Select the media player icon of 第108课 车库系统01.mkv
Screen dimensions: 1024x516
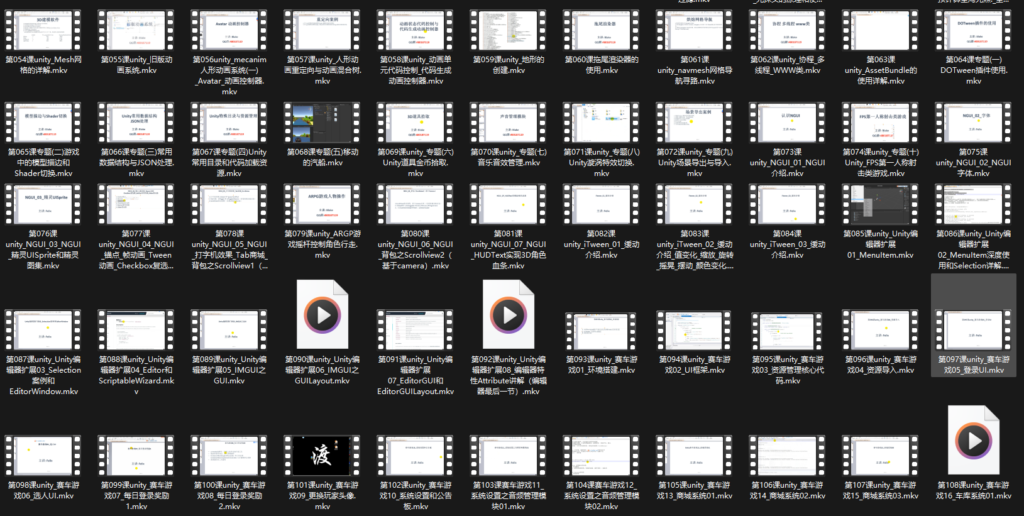coord(973,440)
